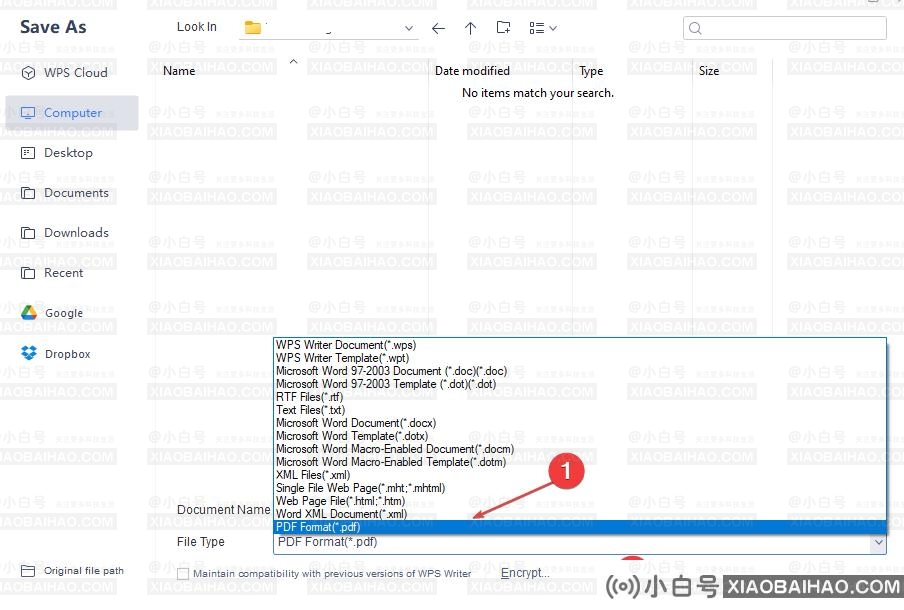Open the Documents folder shortcut

65,193
